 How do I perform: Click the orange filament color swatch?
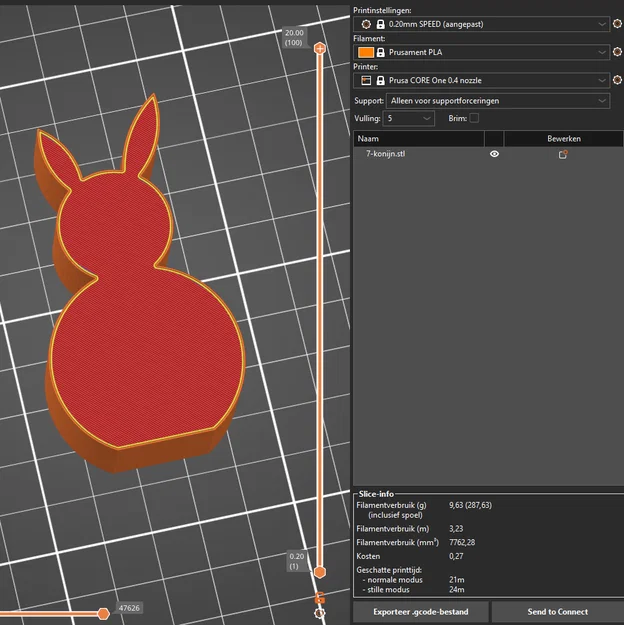click(366, 52)
